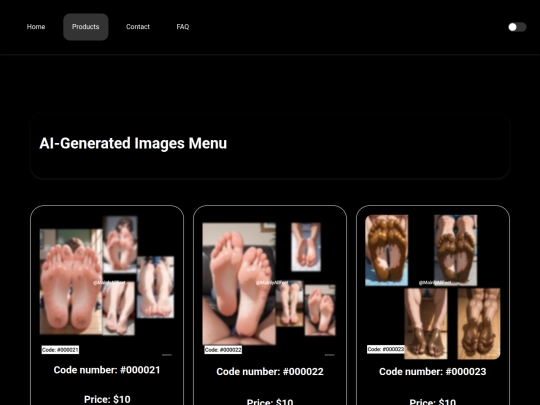Screen dimensions: 540x405
Task: Open product image for code #000022
Action: (270, 288)
